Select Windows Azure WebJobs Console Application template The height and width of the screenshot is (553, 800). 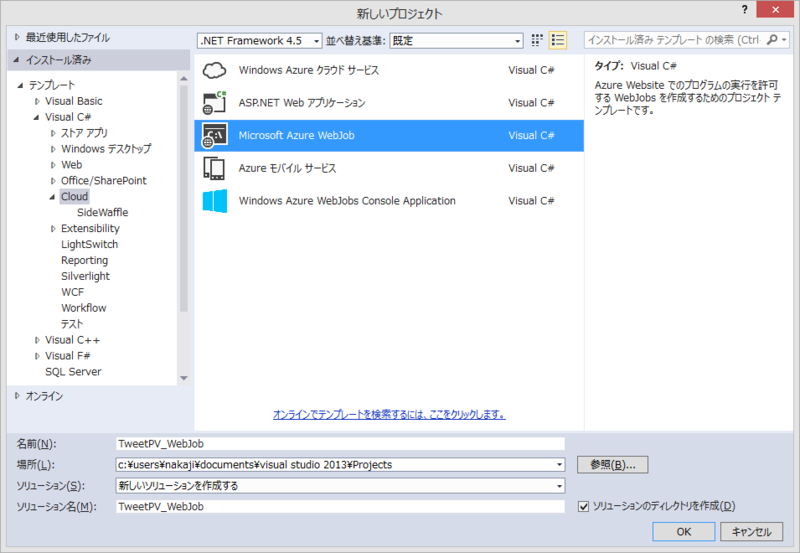point(389,201)
